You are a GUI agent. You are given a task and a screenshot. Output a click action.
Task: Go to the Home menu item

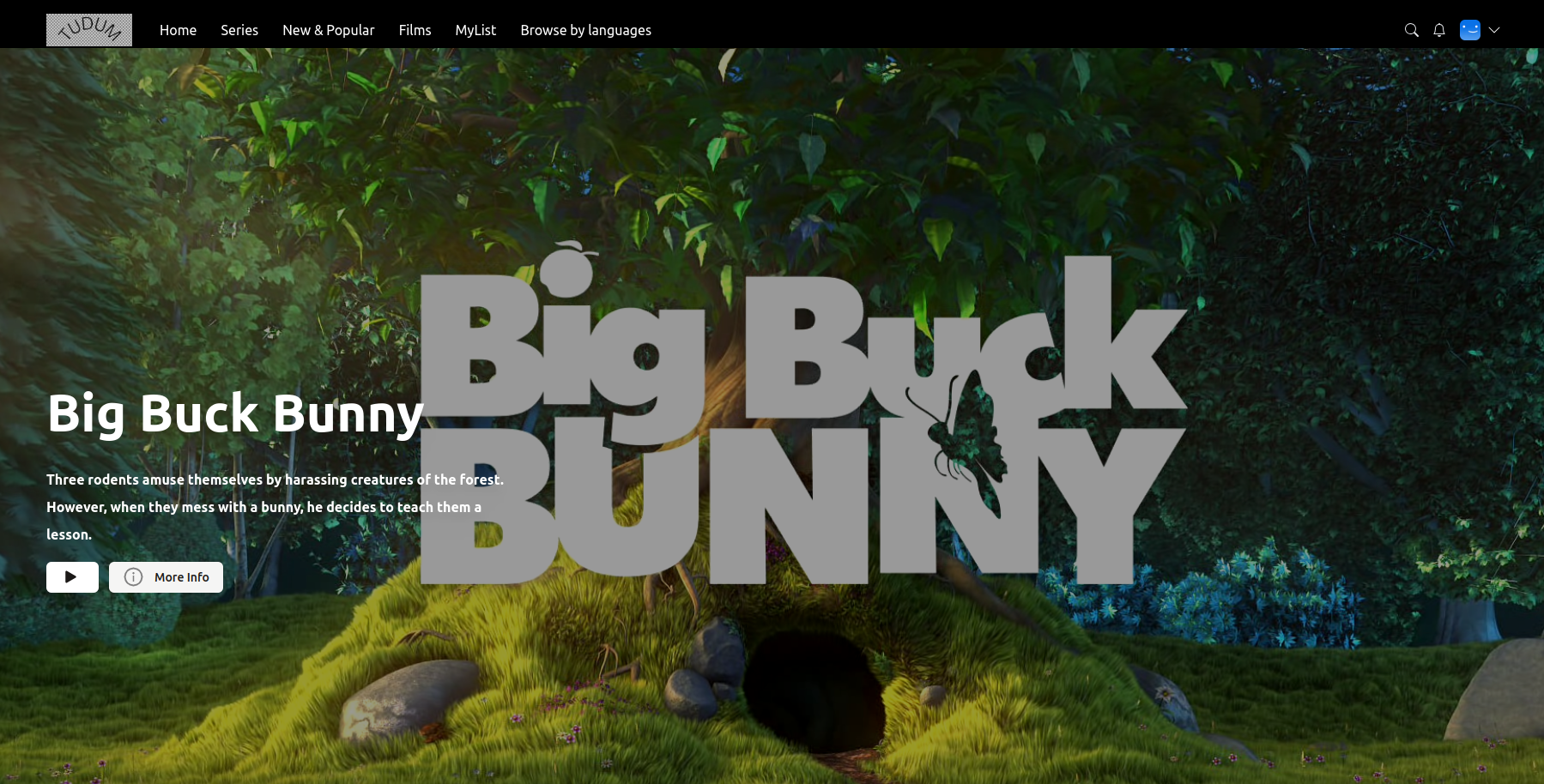tap(178, 30)
